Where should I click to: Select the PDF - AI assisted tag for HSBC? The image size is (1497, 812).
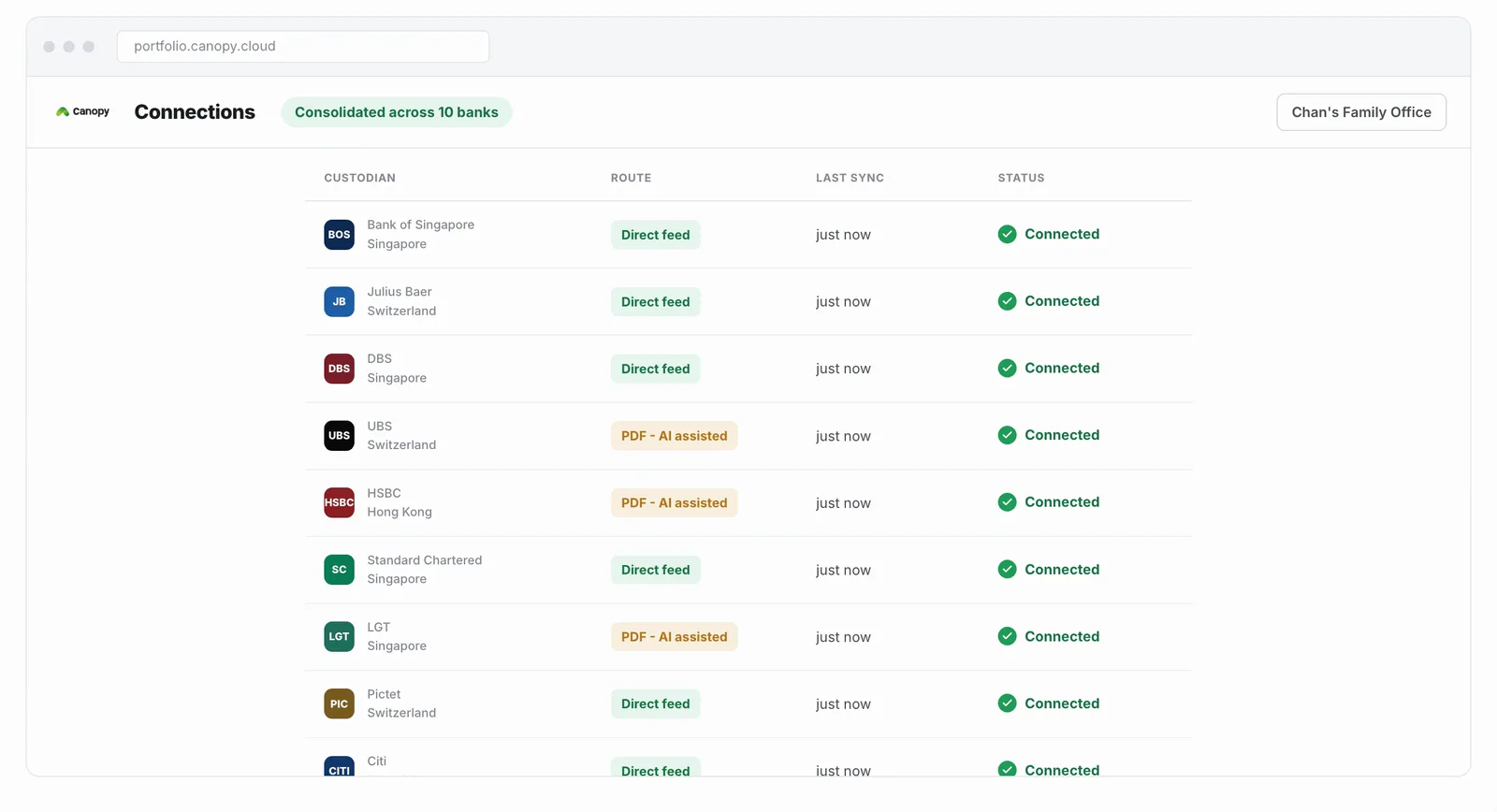(675, 503)
